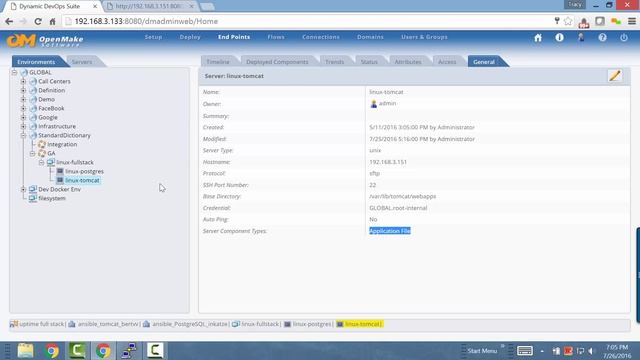This screenshot has height=360, width=640.
Task: Open the Domains menu
Action: click(370, 37)
